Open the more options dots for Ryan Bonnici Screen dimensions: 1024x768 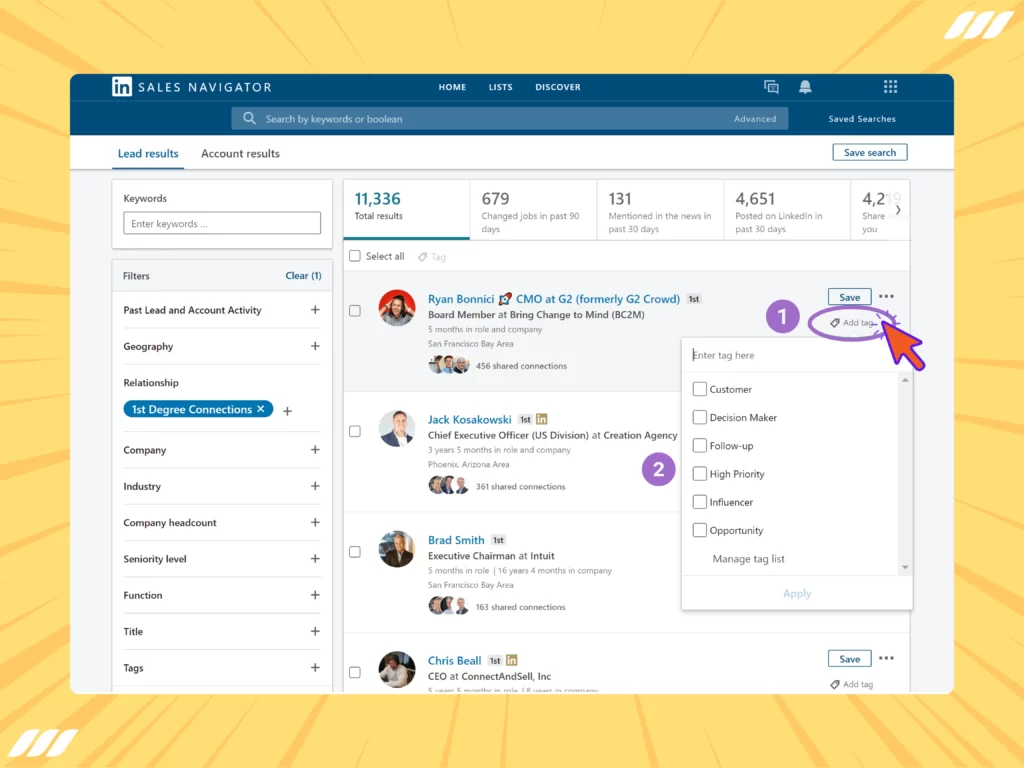click(x=886, y=296)
